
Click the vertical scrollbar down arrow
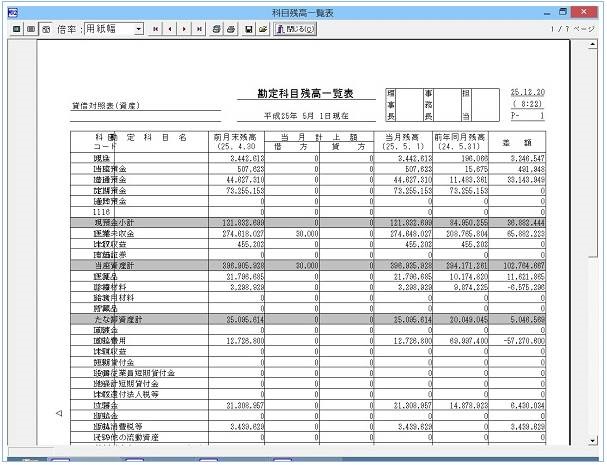593,441
